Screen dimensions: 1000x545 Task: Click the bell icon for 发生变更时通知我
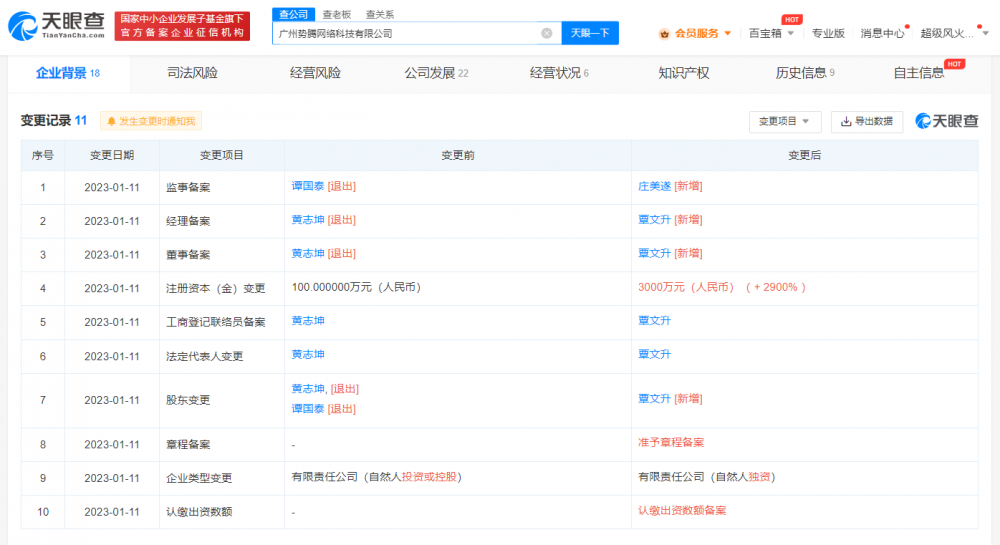111,121
